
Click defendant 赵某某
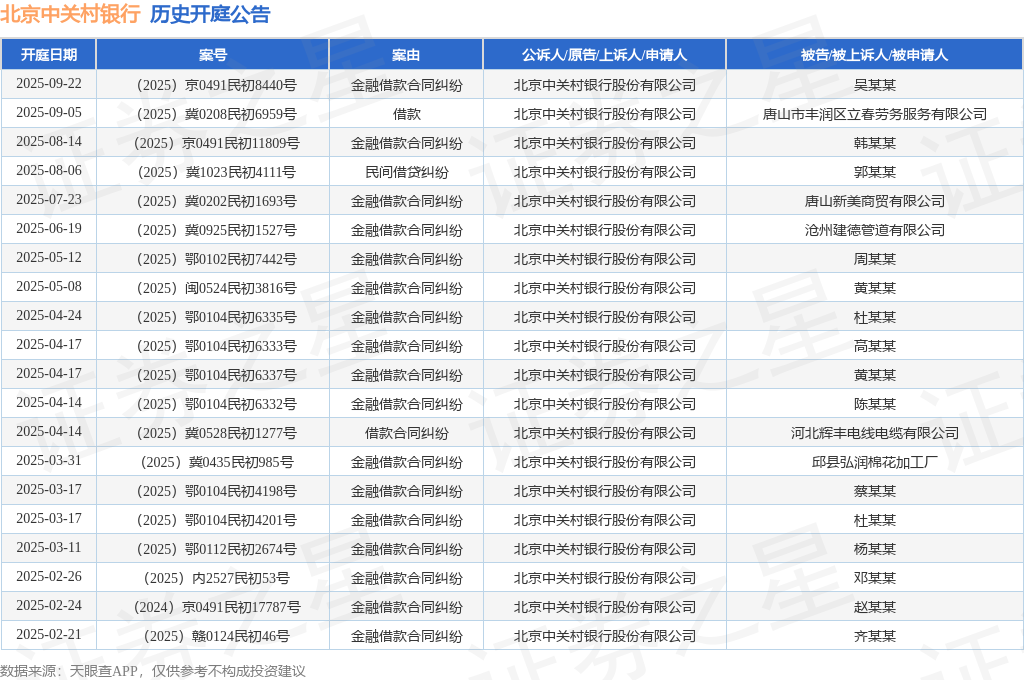coord(874,607)
